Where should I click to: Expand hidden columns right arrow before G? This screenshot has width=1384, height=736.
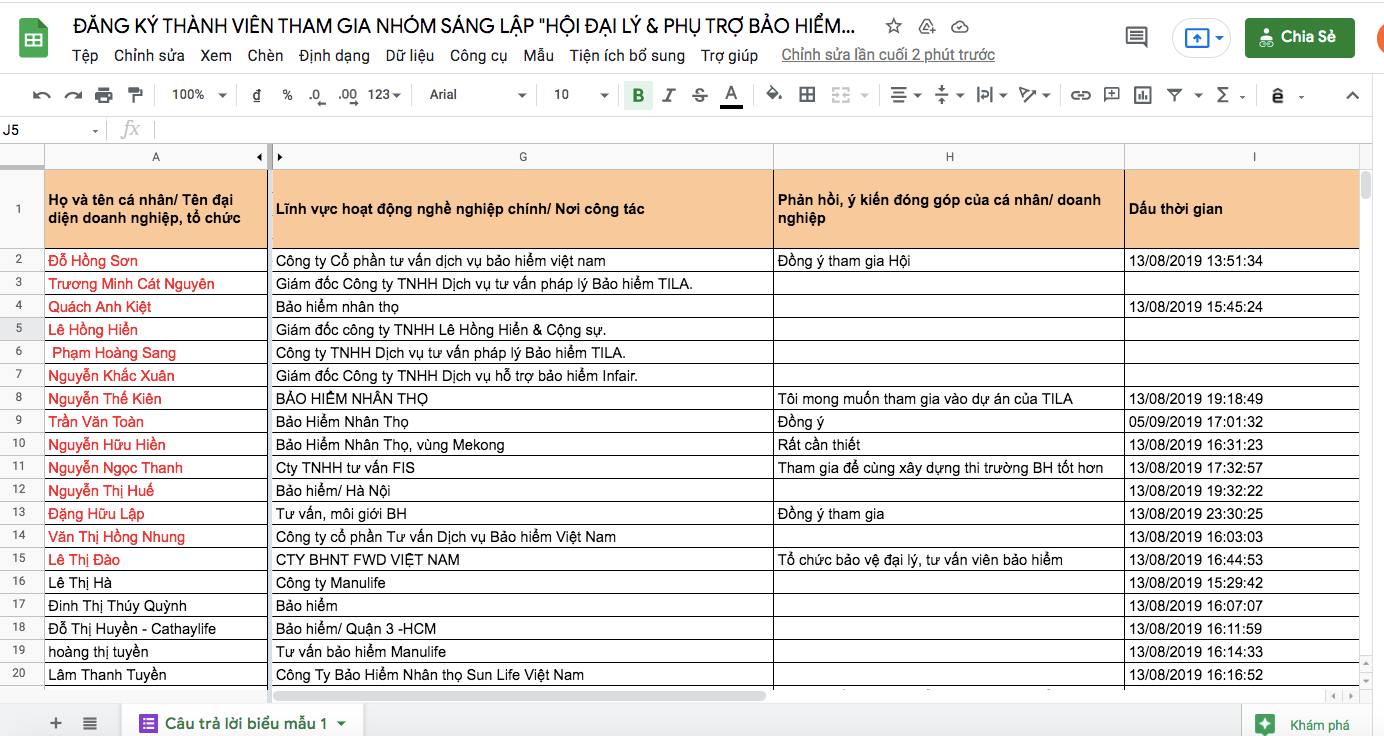pos(280,157)
